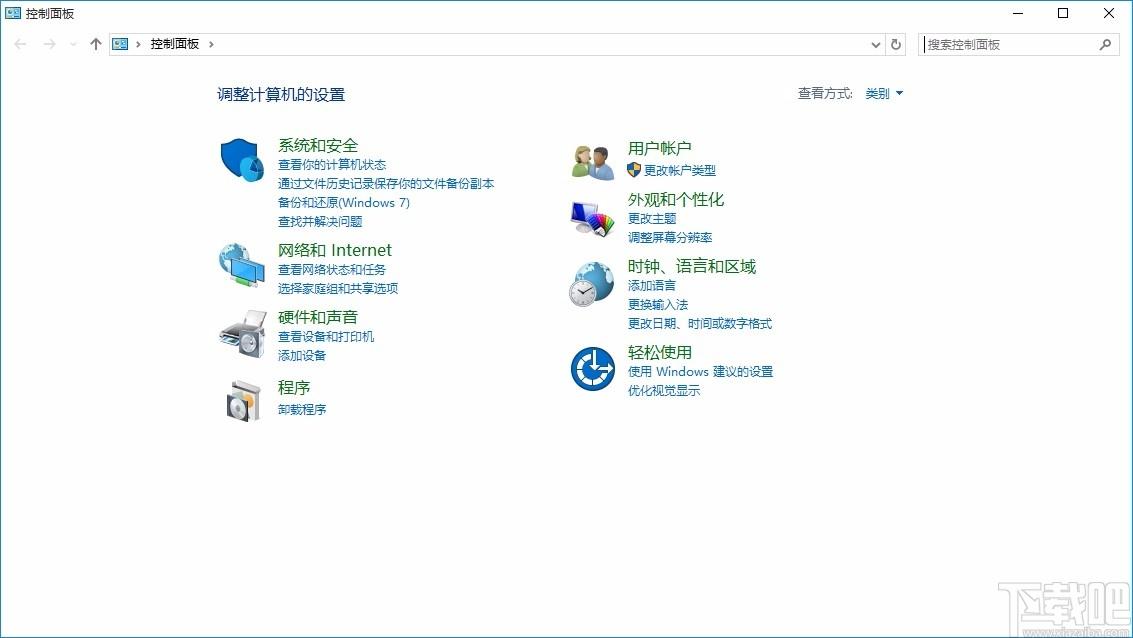Viewport: 1133px width, 638px height.
Task: Open 外观和个性化 category heading
Action: pos(676,199)
